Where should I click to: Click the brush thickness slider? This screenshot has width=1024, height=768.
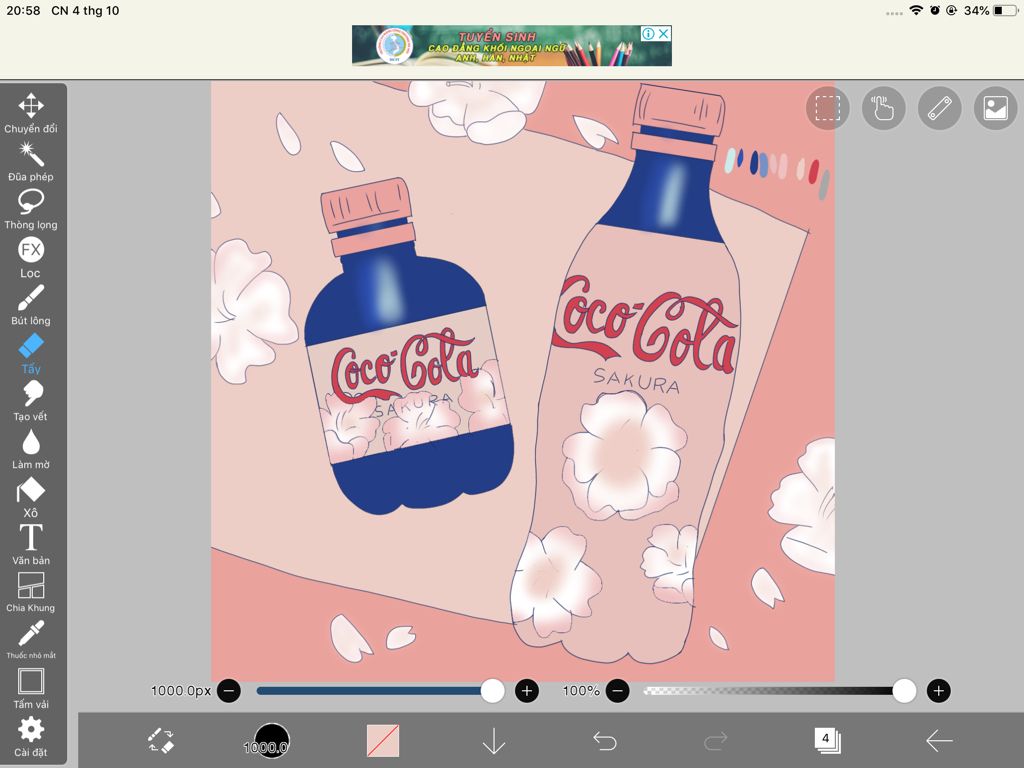tap(380, 690)
